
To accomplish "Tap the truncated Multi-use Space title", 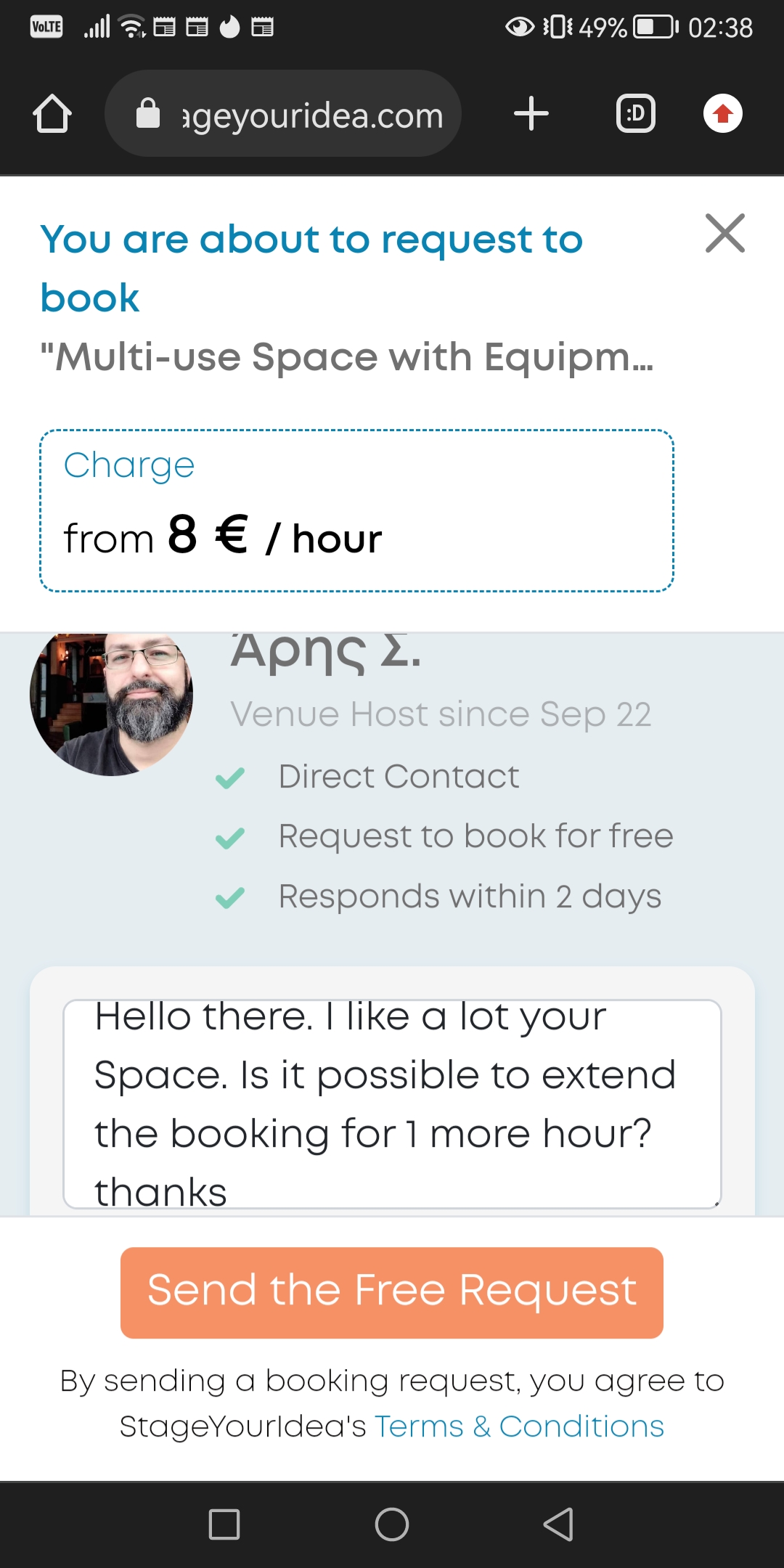I will click(x=347, y=357).
